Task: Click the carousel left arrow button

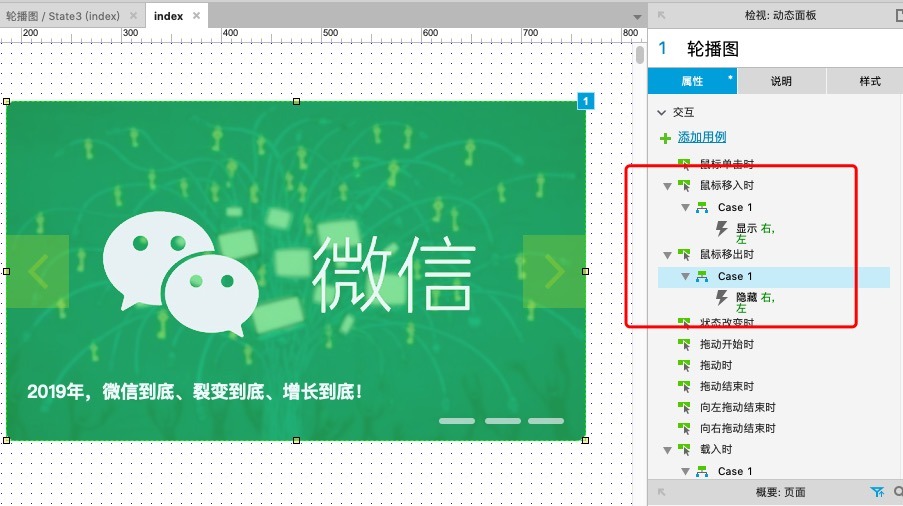Action: [37, 271]
